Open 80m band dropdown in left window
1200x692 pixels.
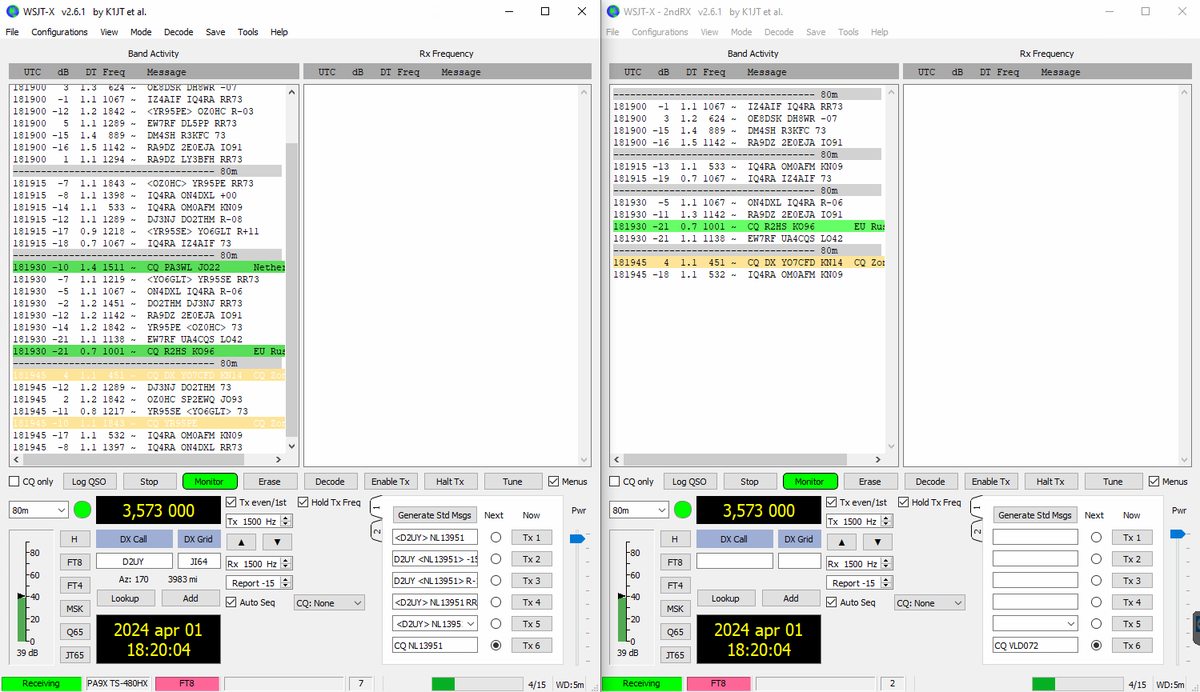tap(38, 510)
